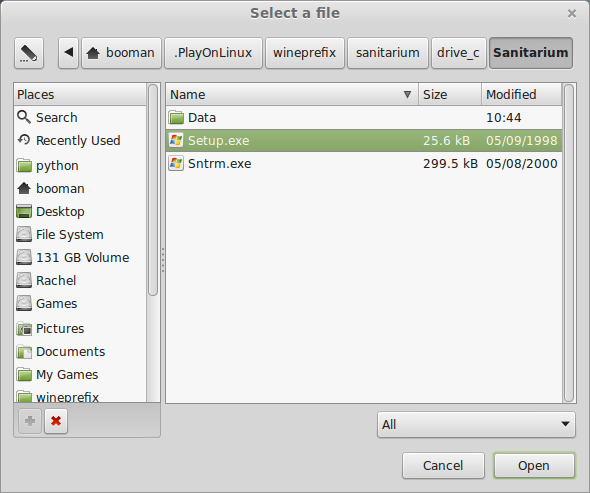Toggle the type-a-file-name pencil button
Image resolution: width=590 pixels, height=493 pixels.
coord(29,53)
